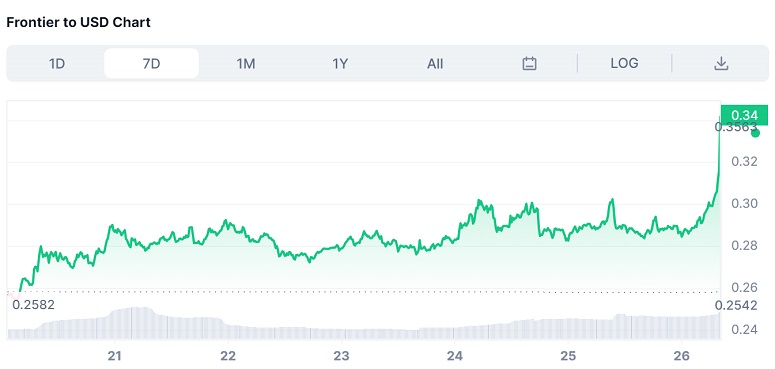This screenshot has width=775, height=369.
Task: Show the All time range
Action: (435, 63)
